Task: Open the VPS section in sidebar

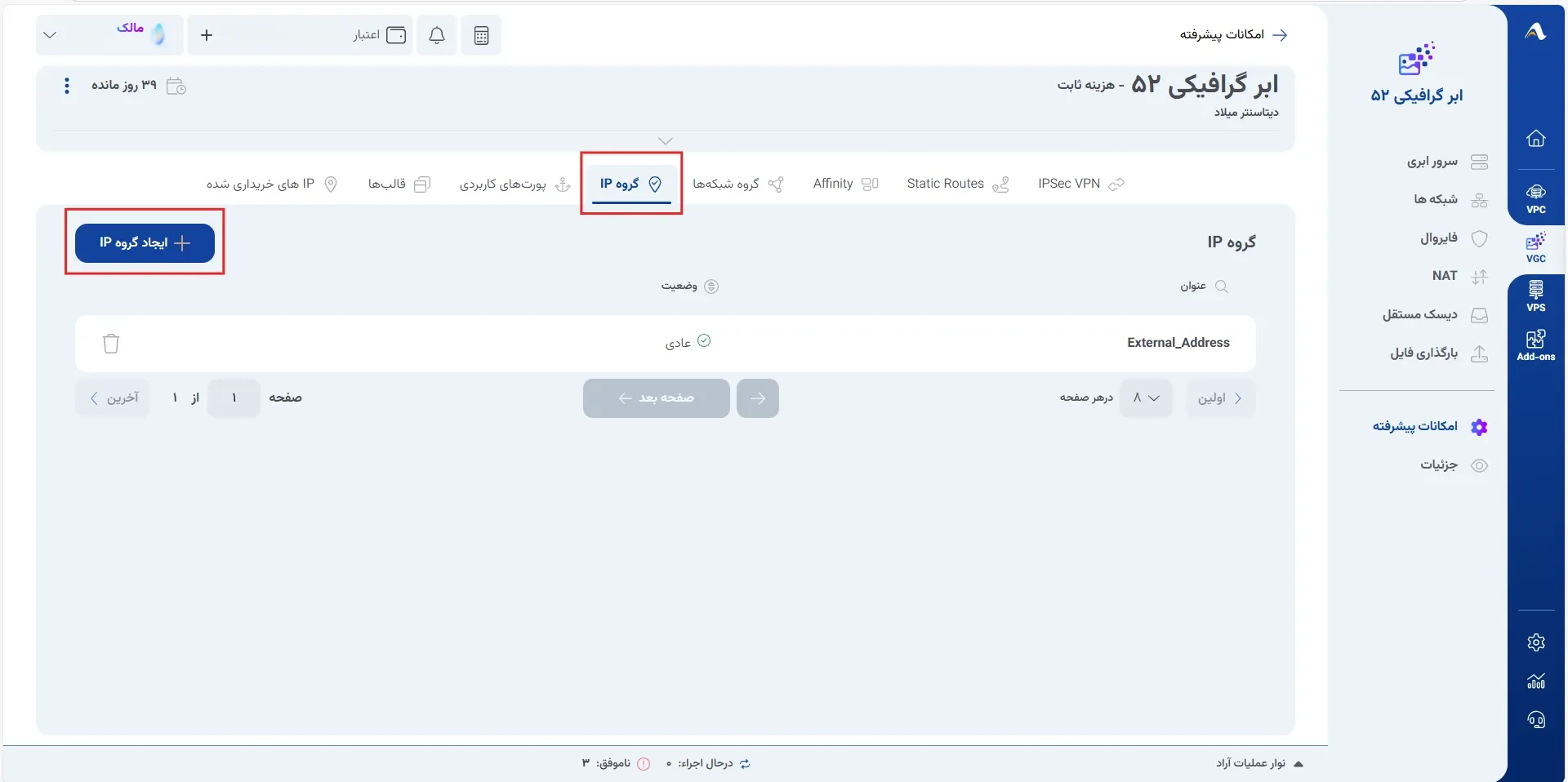Action: click(1535, 296)
